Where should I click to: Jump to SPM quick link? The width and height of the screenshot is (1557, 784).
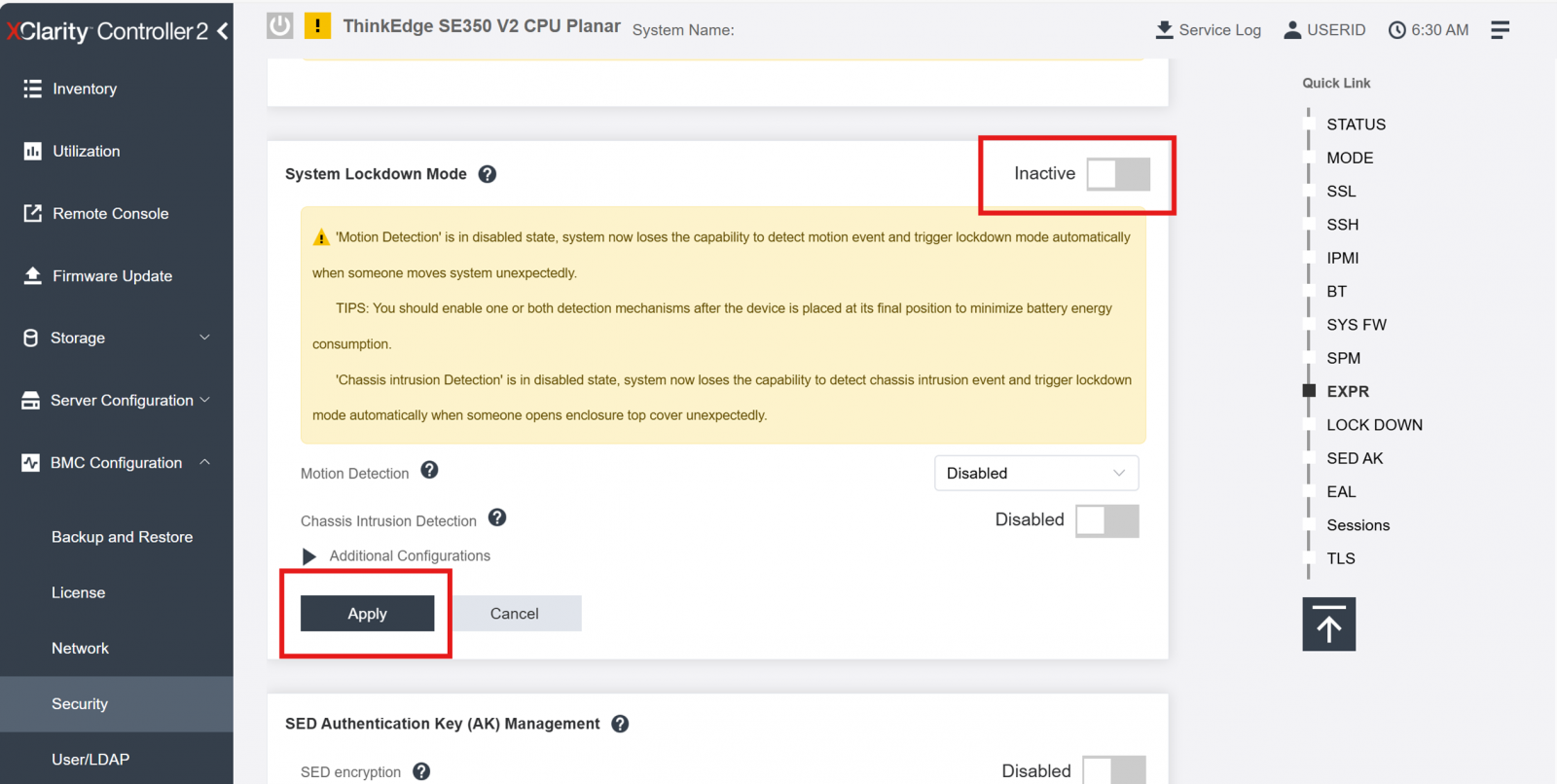[x=1343, y=358]
